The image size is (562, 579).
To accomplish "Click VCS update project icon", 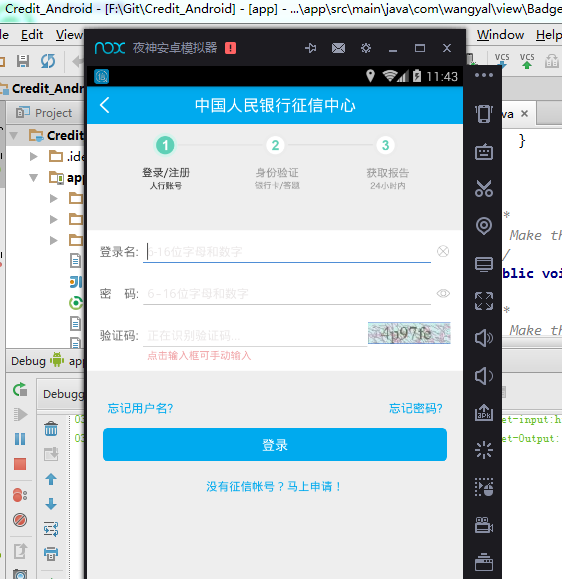I will tap(502, 61).
